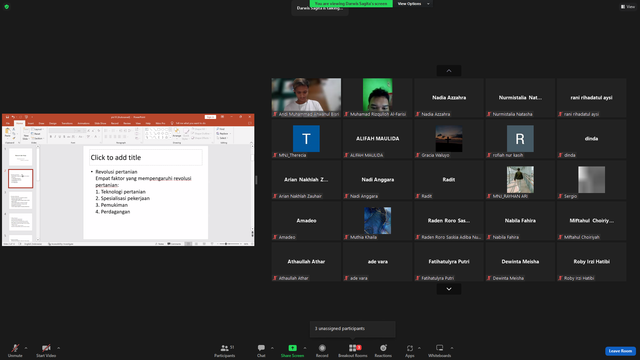Select rofiah nur kasih participant tile
The width and height of the screenshot is (640, 360).
pyautogui.click(x=520, y=139)
